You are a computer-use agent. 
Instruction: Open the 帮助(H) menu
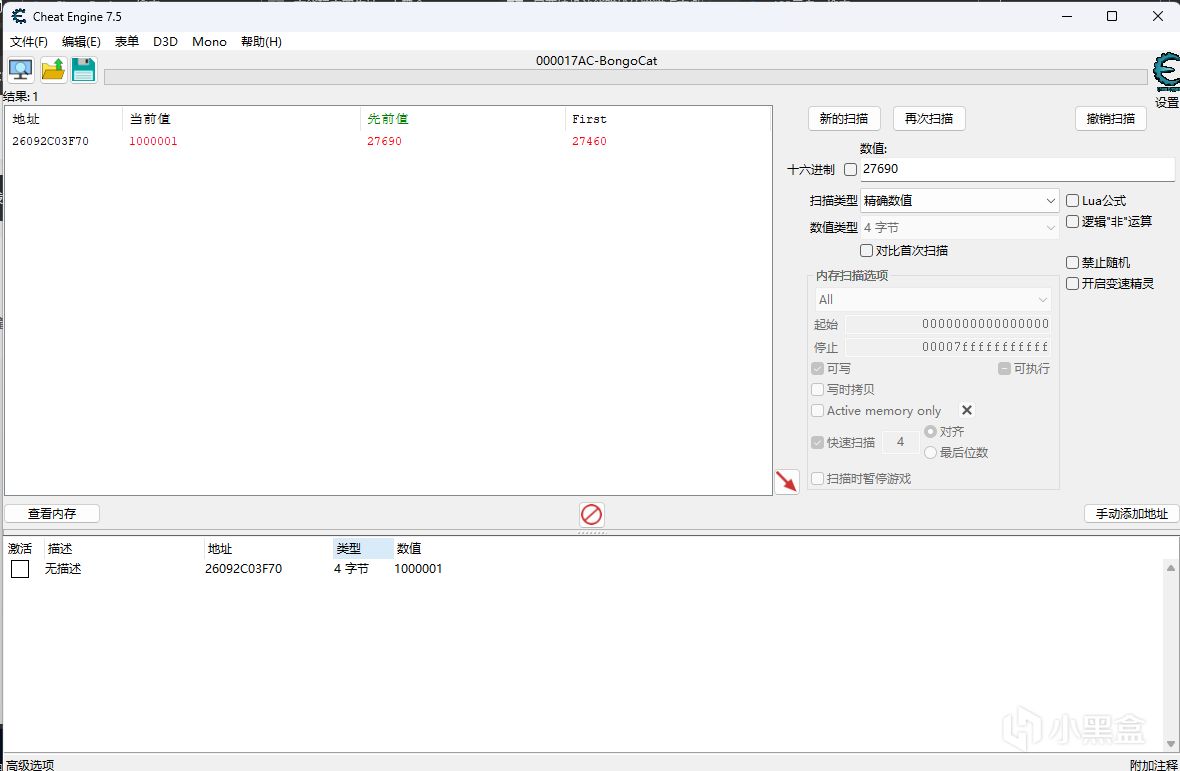261,41
